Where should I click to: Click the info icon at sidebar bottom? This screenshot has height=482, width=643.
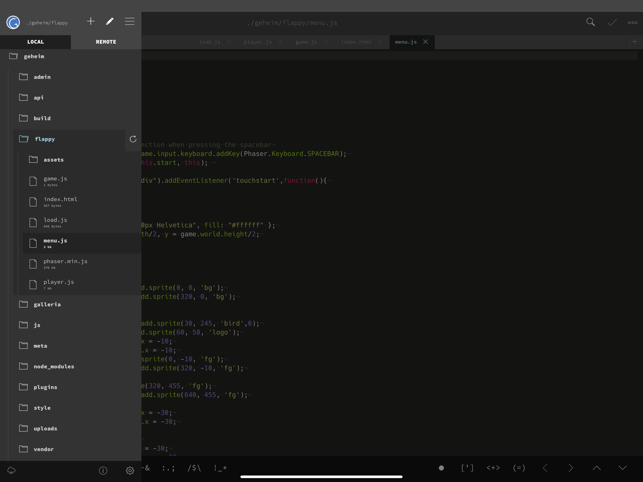click(x=103, y=470)
